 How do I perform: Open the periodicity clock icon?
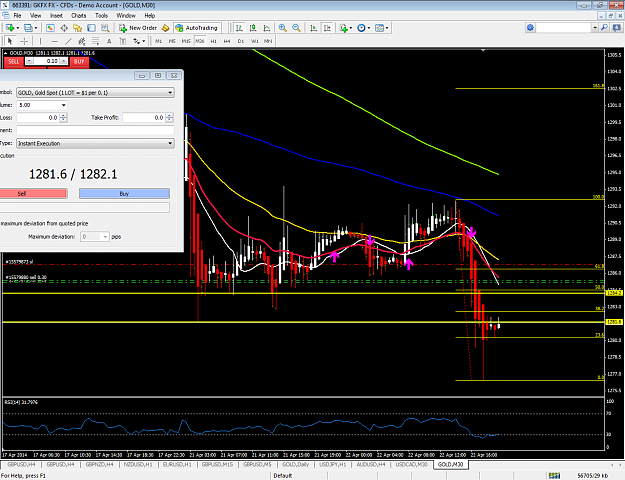(x=362, y=28)
